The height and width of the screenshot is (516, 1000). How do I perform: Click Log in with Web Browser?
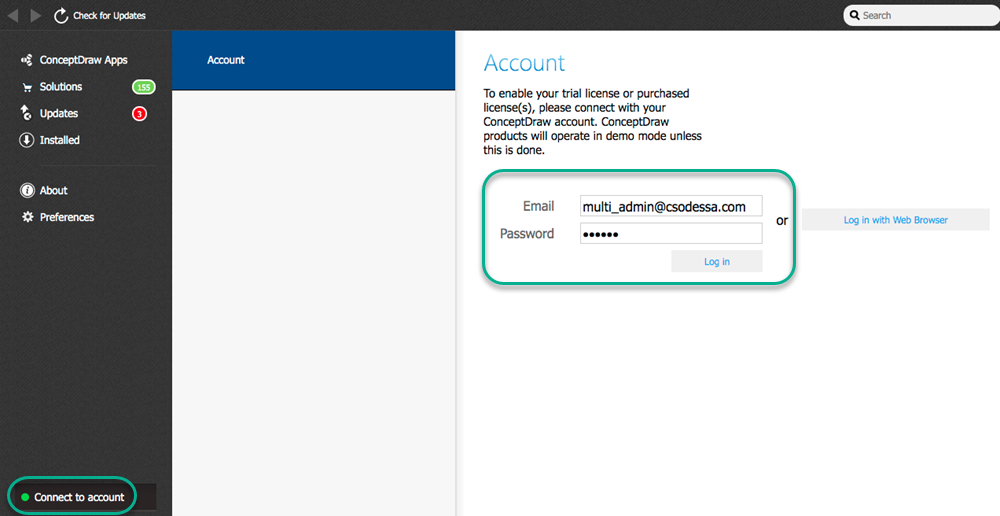pyautogui.click(x=895, y=220)
